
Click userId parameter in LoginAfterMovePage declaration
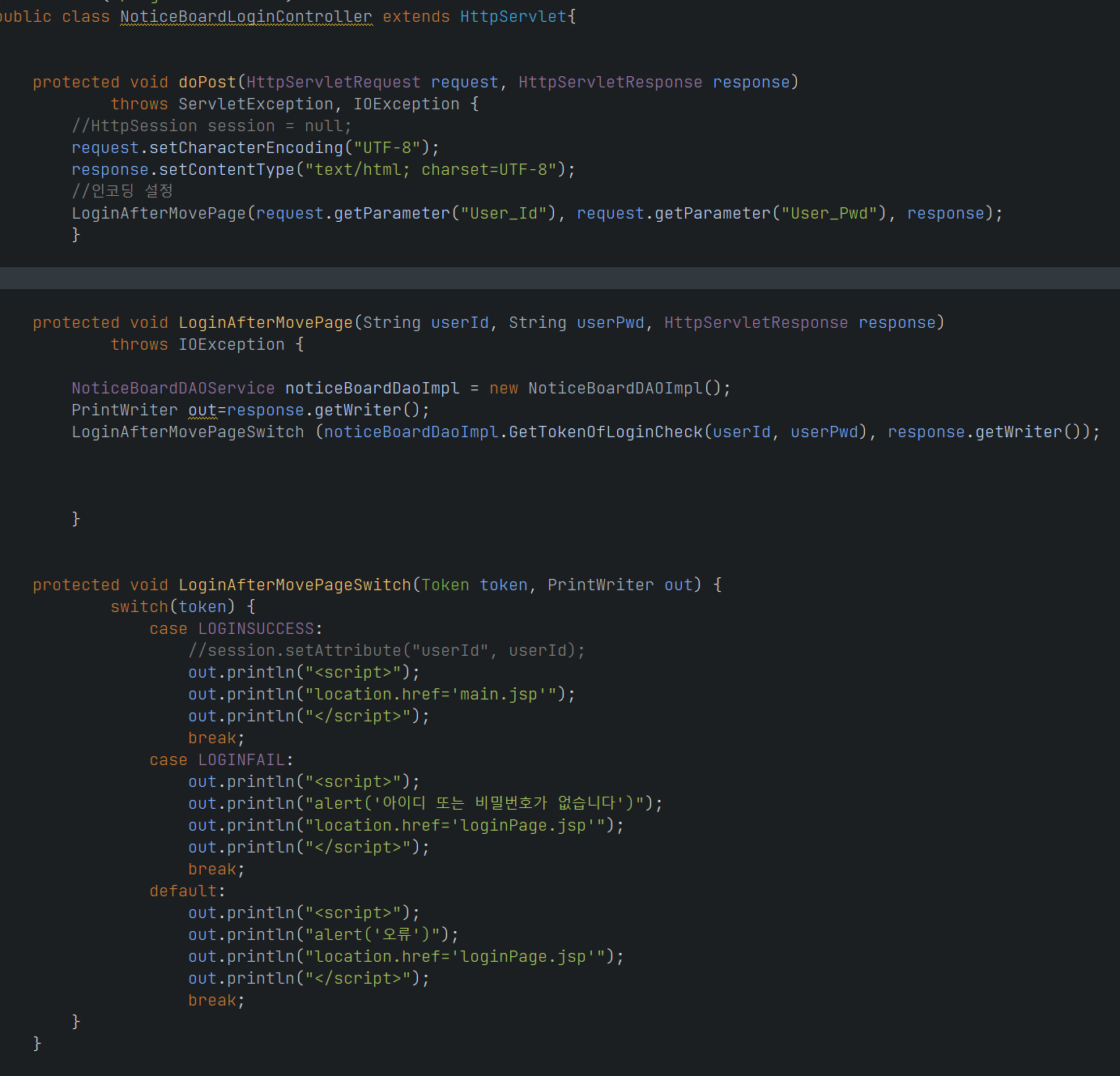460,322
